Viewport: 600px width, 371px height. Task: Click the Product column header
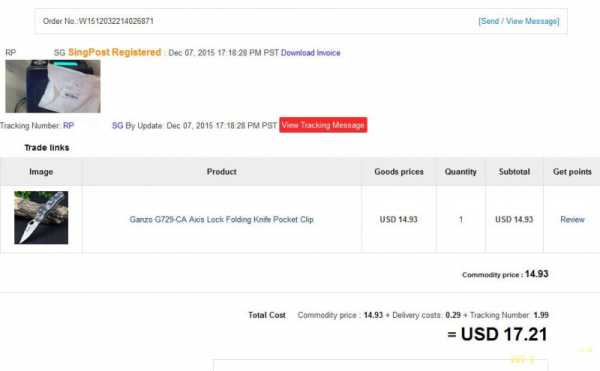222,172
